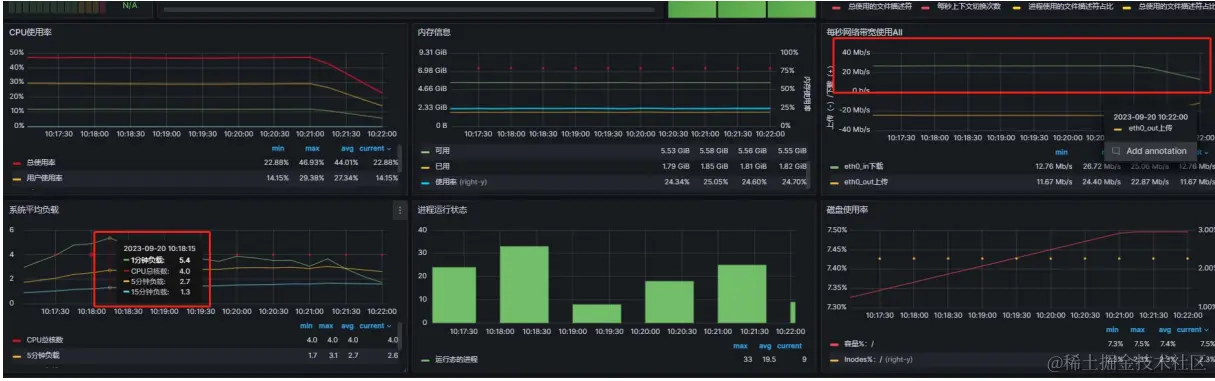Sort 系统平均负载 legend by current column
Viewport: 1215px width, 381px height.
[376, 325]
